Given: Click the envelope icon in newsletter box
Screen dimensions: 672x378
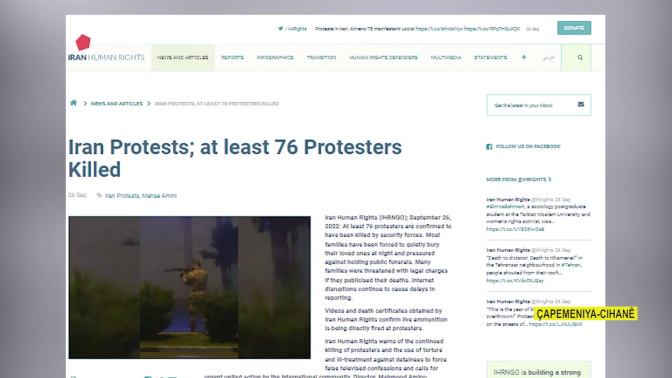Looking at the screenshot, I should click(581, 105).
